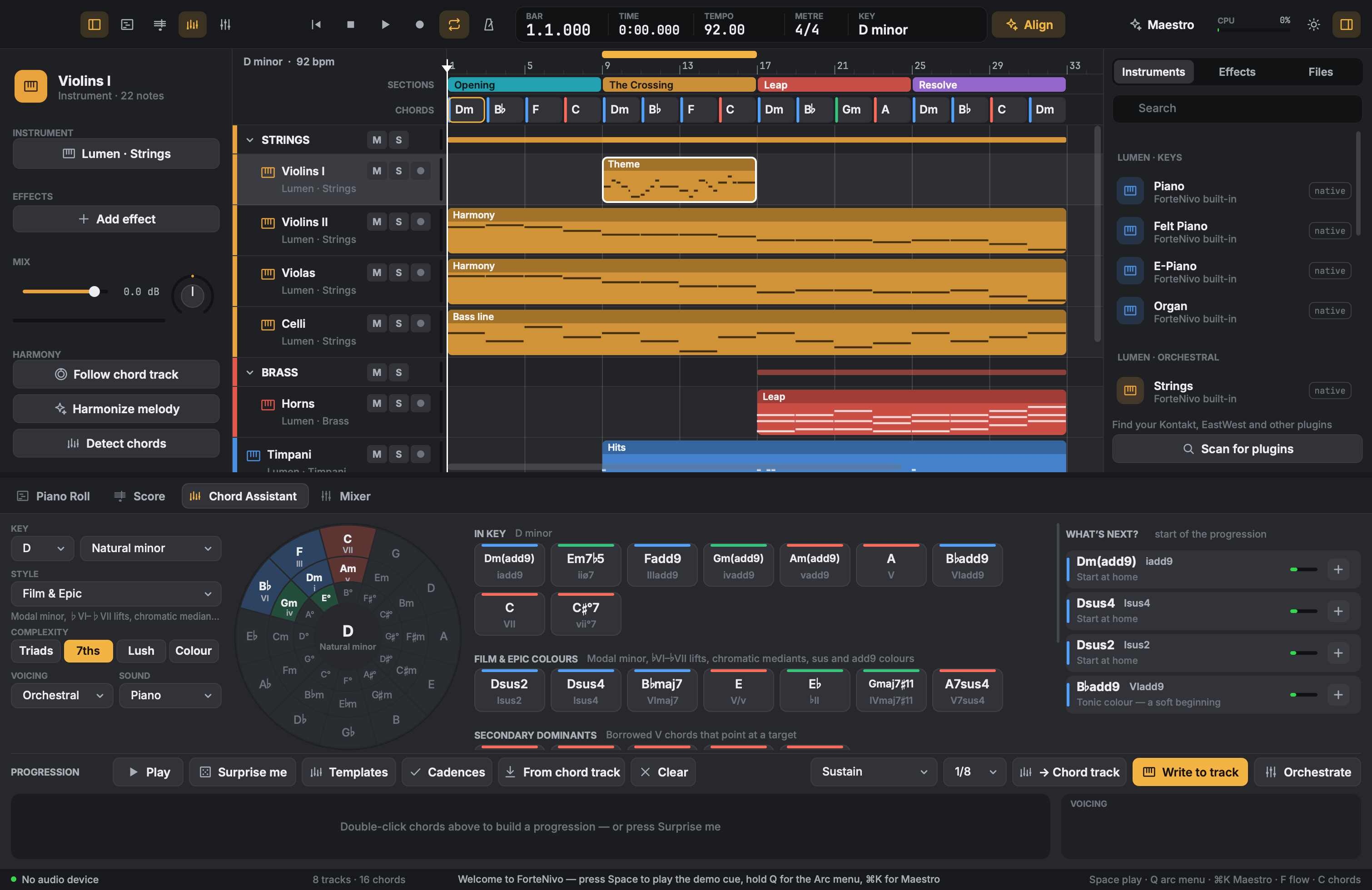Arm recording with the record icon
This screenshot has height=890, width=1372.
pos(420,25)
